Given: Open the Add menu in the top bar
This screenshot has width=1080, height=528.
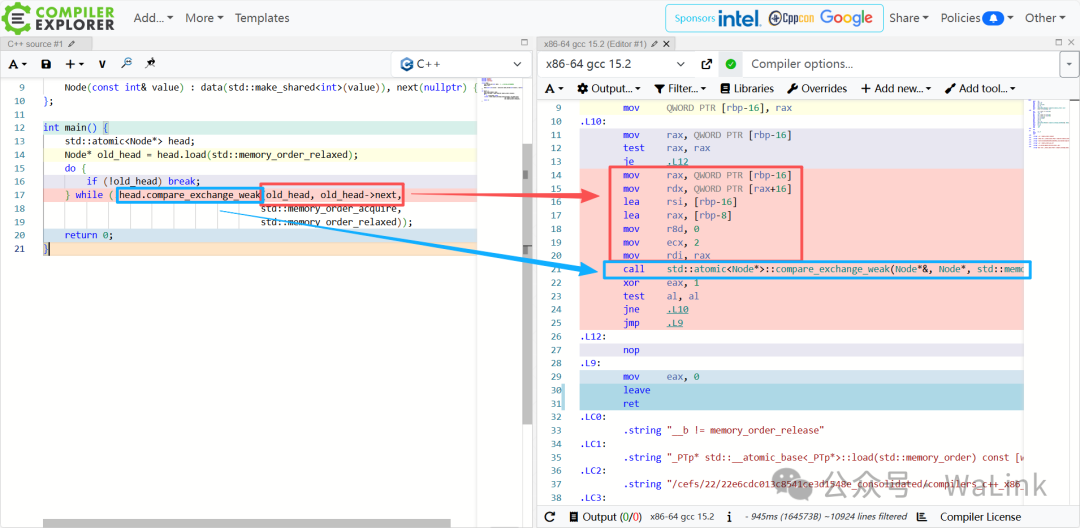Looking at the screenshot, I should point(153,18).
